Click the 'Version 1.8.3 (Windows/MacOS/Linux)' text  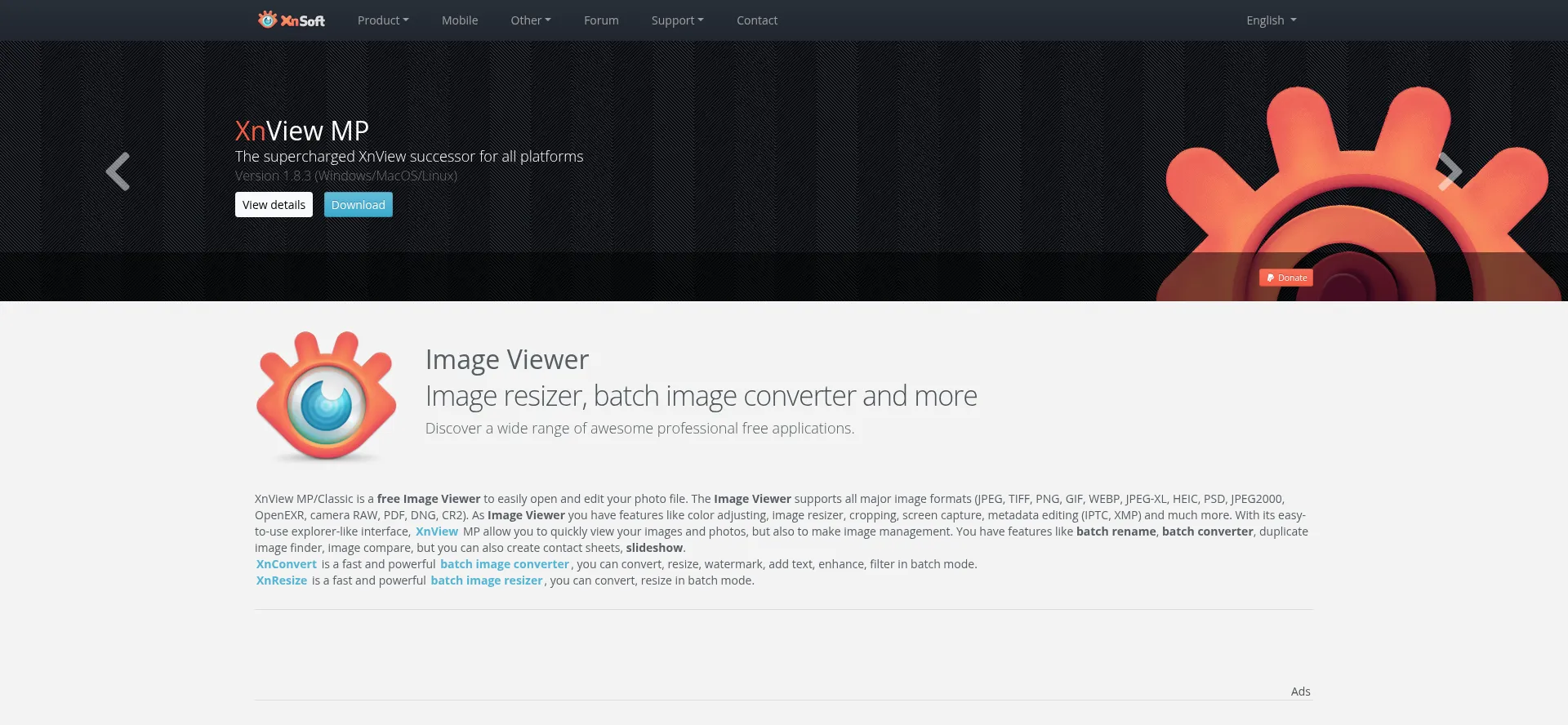point(346,176)
